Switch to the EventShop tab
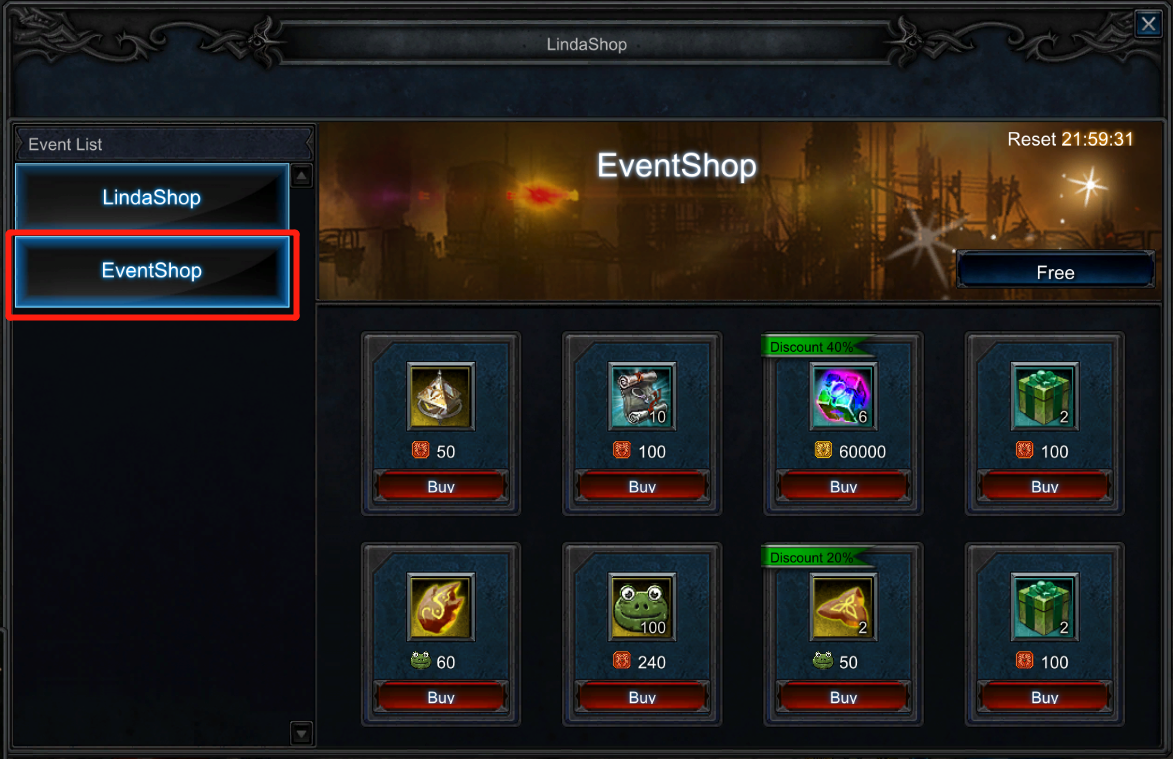 (x=152, y=271)
